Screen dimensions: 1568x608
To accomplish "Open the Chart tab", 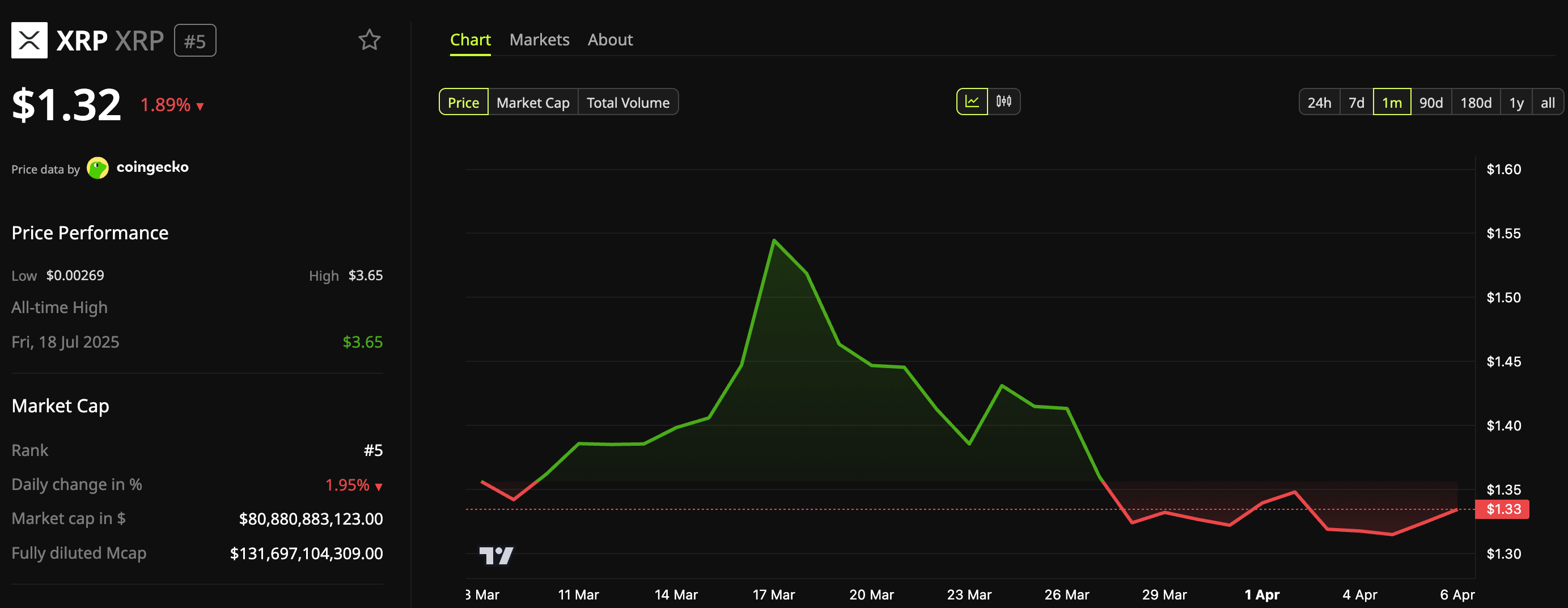I will click(471, 40).
